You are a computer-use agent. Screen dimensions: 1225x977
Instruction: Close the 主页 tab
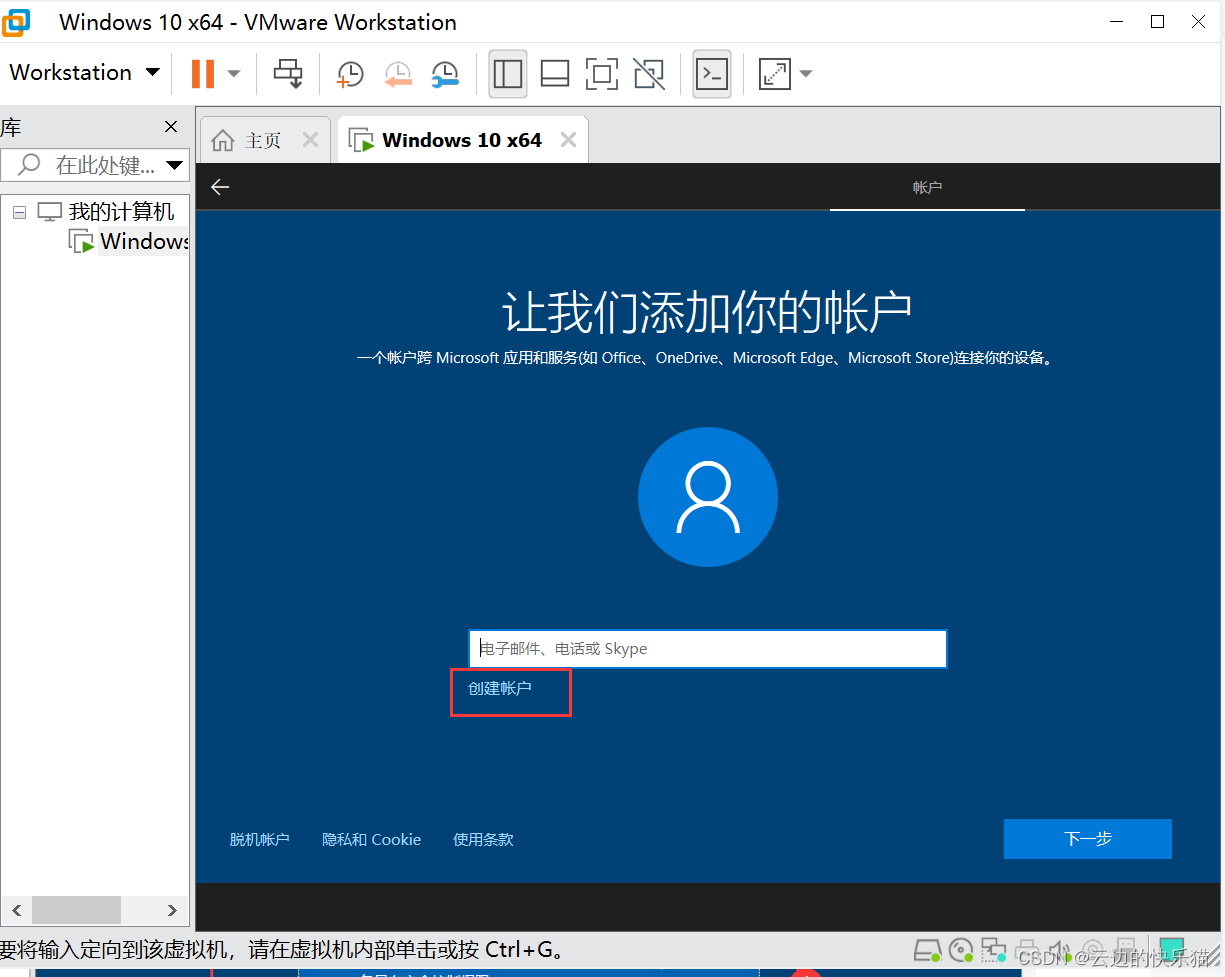[x=310, y=140]
